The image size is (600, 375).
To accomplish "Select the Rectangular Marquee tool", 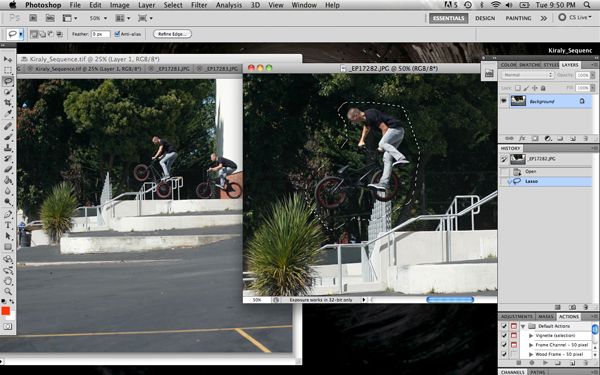I will 8,70.
